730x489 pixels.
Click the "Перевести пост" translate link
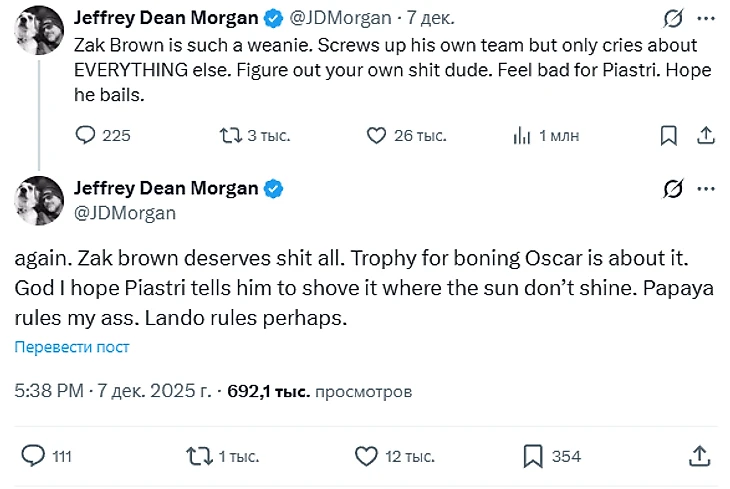tap(72, 347)
